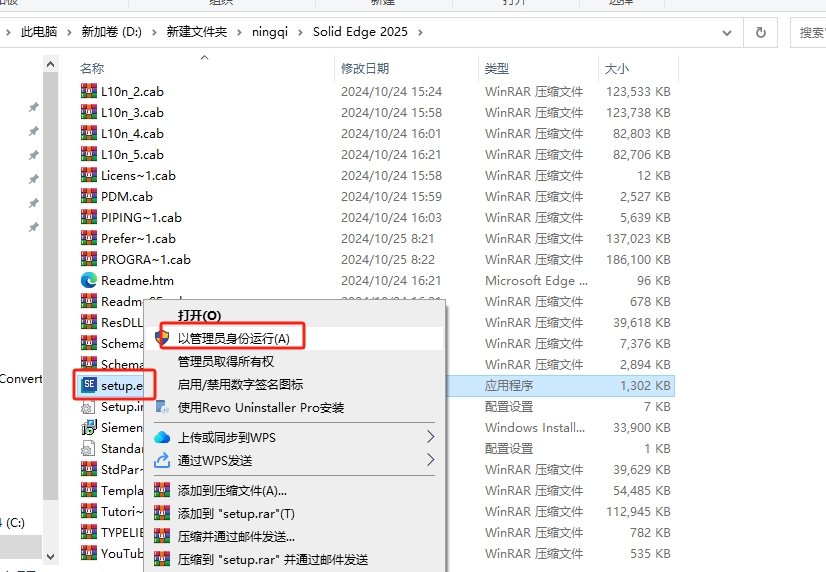Sort by 修改日期 column header
The height and width of the screenshot is (572, 826).
point(365,68)
